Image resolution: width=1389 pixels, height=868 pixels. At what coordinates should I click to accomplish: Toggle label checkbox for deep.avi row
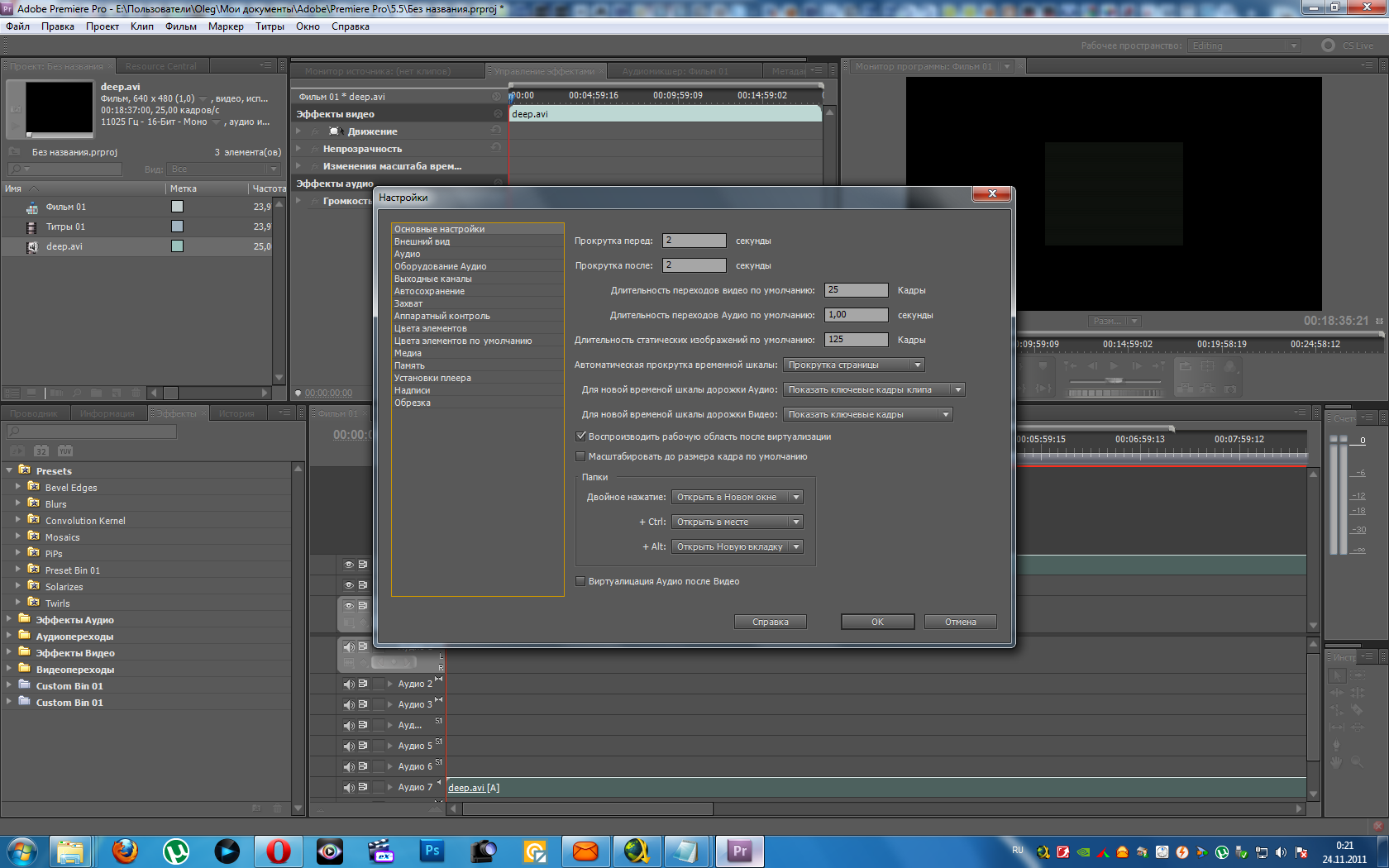pyautogui.click(x=177, y=246)
